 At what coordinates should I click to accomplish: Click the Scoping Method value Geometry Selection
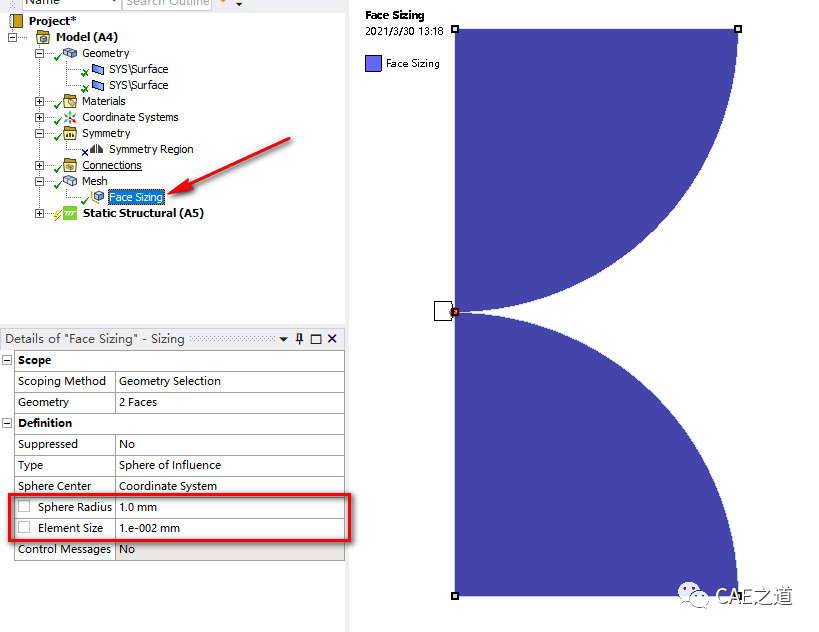(230, 381)
